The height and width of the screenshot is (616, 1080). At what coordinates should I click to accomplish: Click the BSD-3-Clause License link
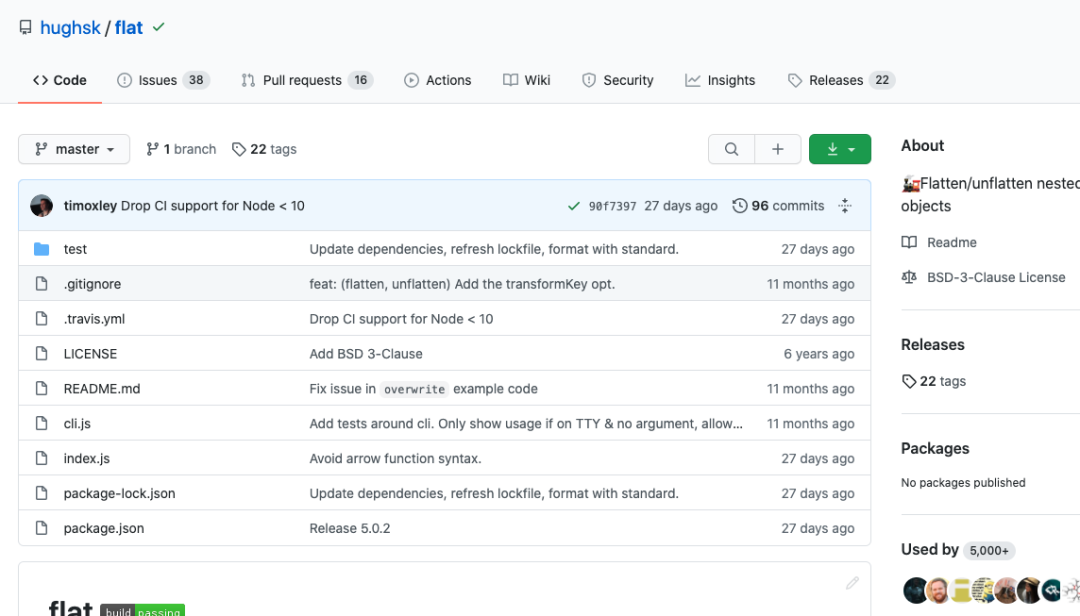[x=995, y=277]
